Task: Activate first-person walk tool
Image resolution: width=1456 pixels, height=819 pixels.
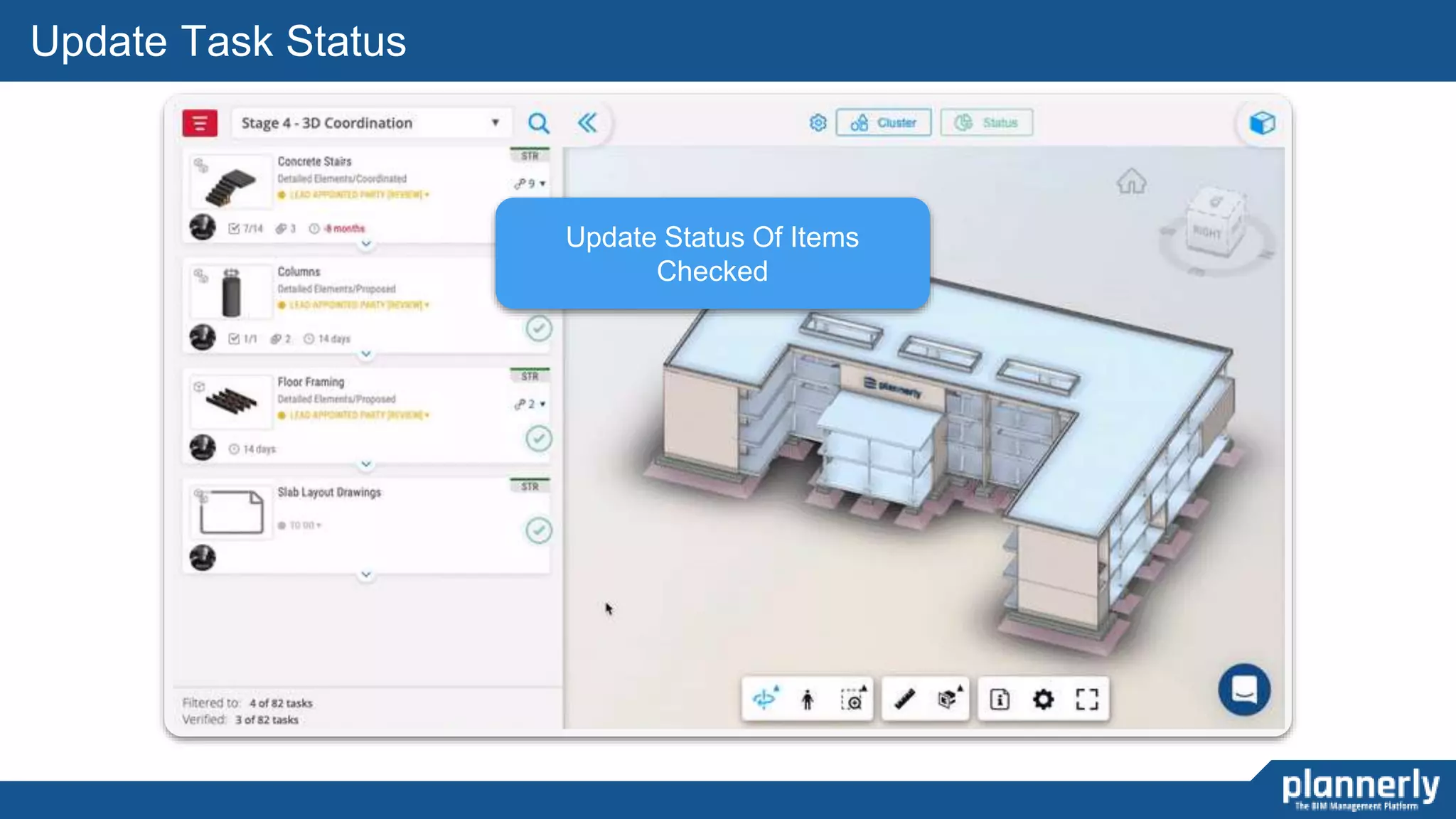Action: tap(808, 700)
